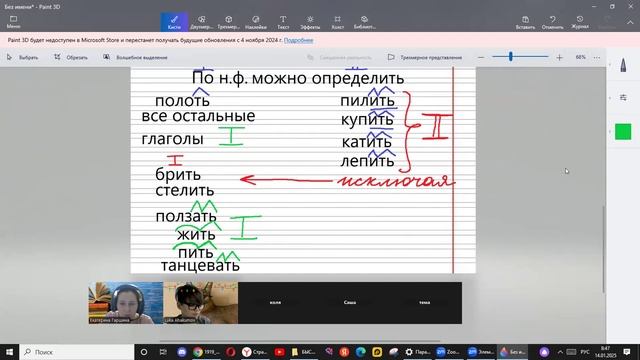Click the vertical scrollbar beside the canvas
Viewport: 640px width, 360px height.
(603, 249)
